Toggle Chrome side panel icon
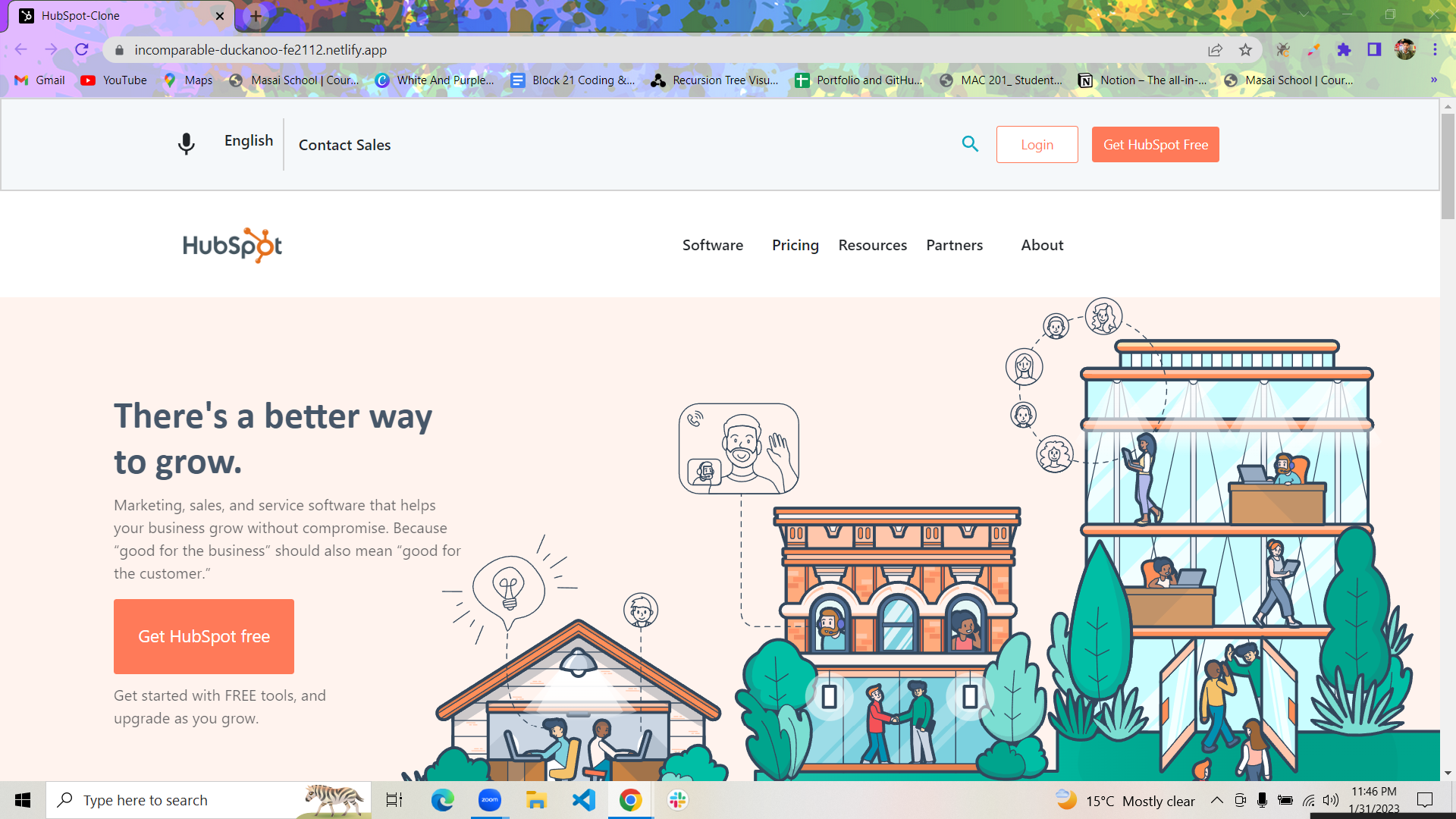This screenshot has height=819, width=1456. [x=1374, y=49]
